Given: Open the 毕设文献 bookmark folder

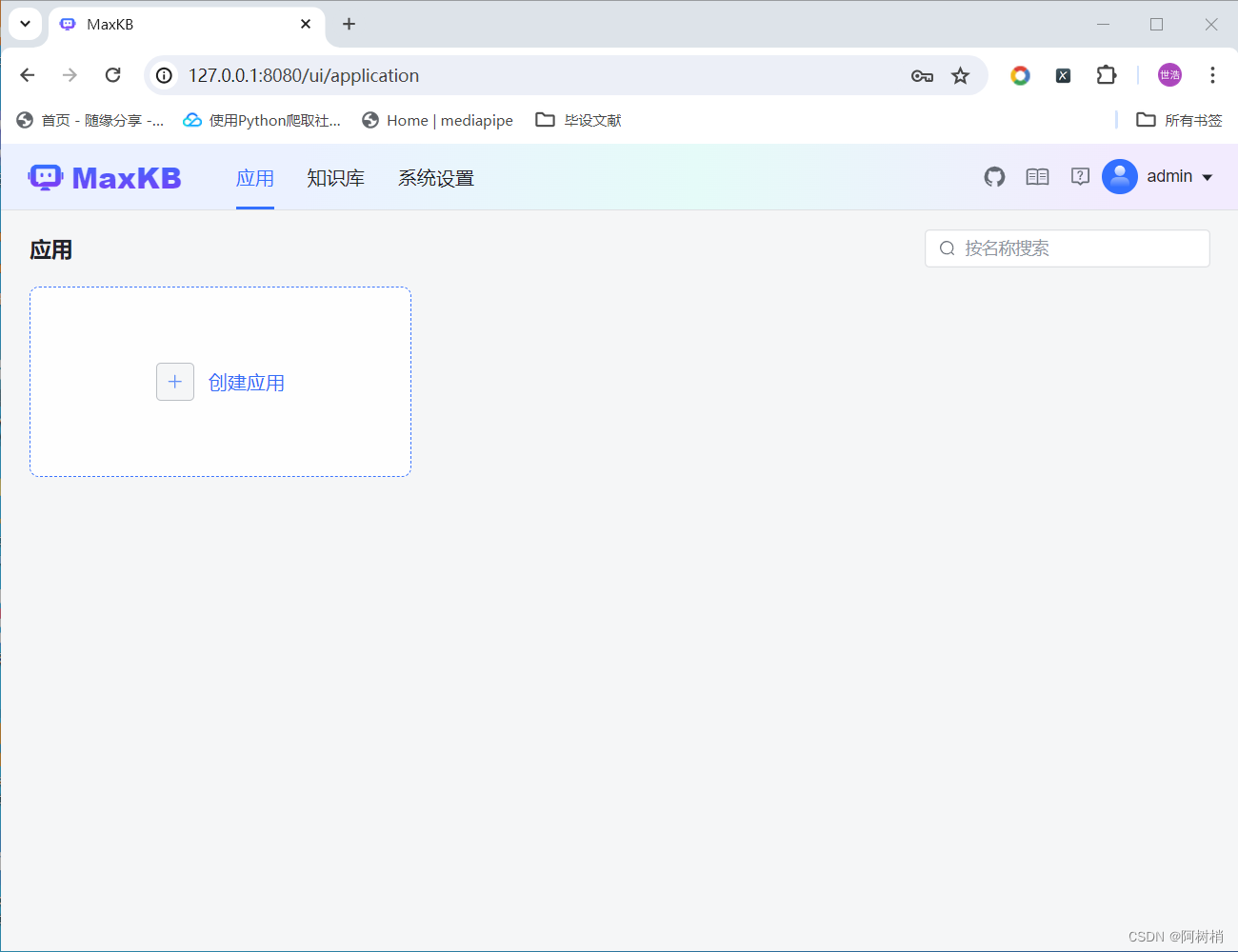Looking at the screenshot, I should pyautogui.click(x=579, y=120).
